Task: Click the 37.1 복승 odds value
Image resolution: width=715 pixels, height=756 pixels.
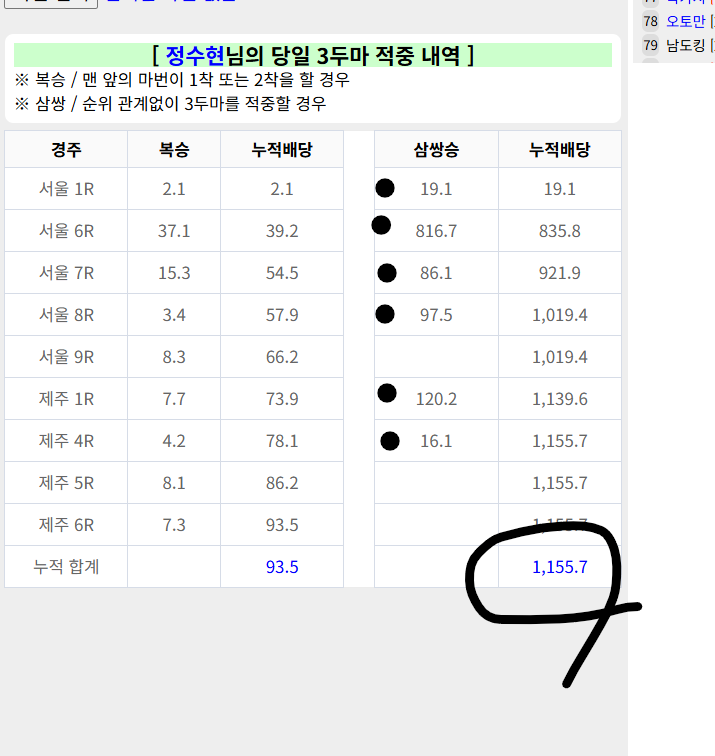Action: click(174, 231)
